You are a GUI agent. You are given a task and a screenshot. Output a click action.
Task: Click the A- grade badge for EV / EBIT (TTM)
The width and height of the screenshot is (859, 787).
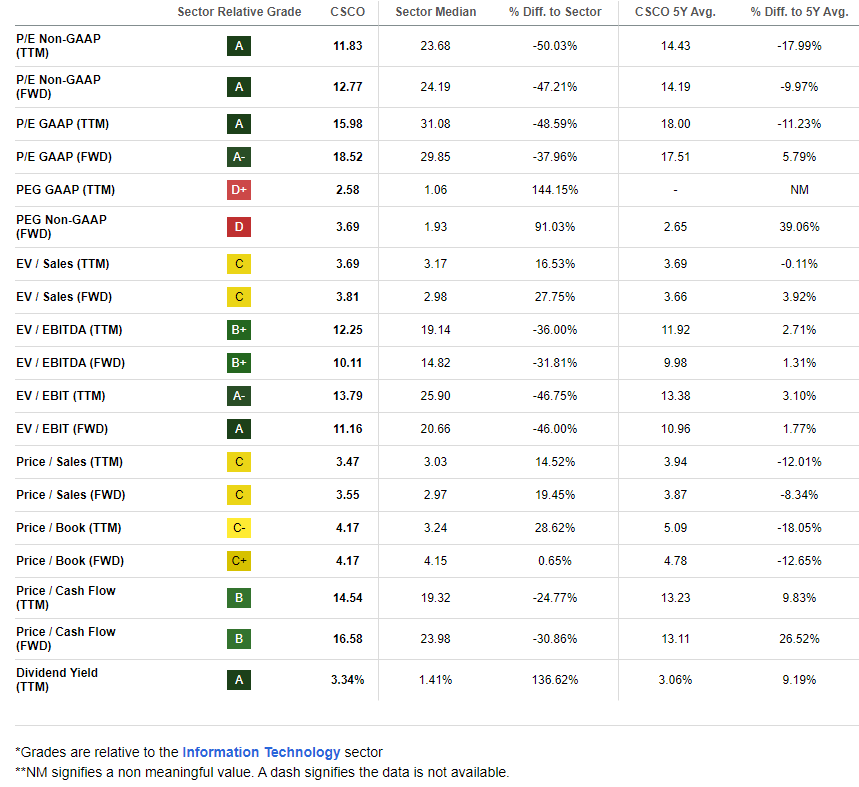coord(239,396)
